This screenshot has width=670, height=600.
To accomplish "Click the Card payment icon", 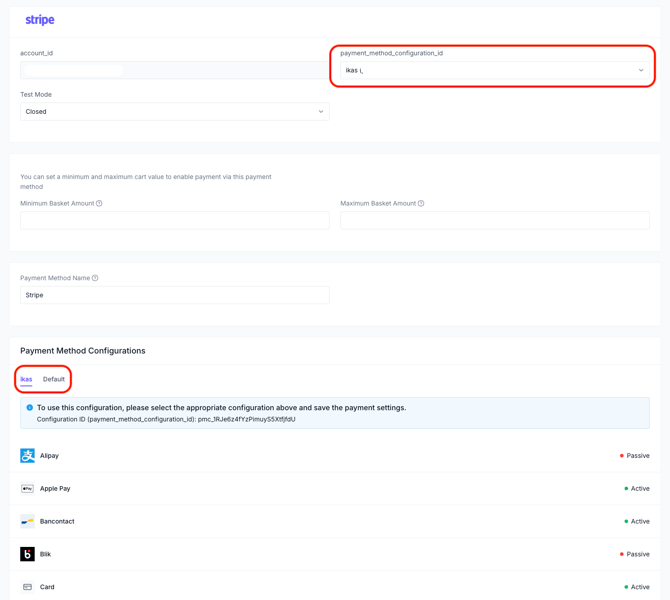I will click(x=27, y=587).
